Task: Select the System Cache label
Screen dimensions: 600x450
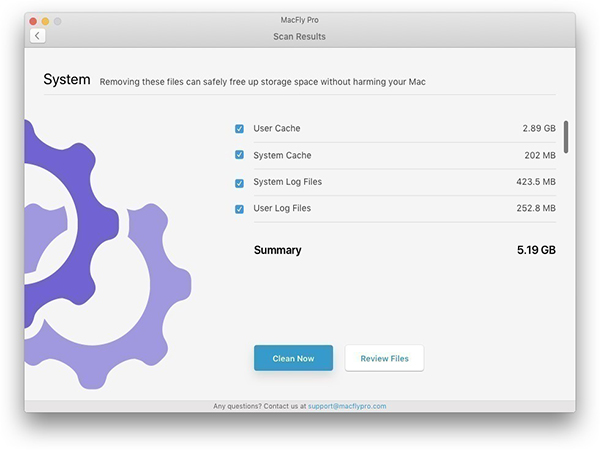Action: coord(282,155)
